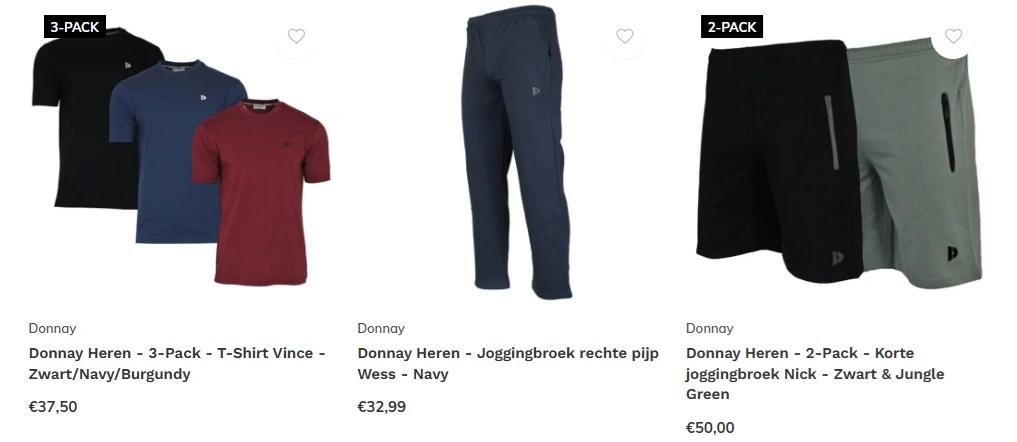Toggle wishlist heart on Korte joggingbroek Nick
The height and width of the screenshot is (442, 1017).
coord(953,36)
